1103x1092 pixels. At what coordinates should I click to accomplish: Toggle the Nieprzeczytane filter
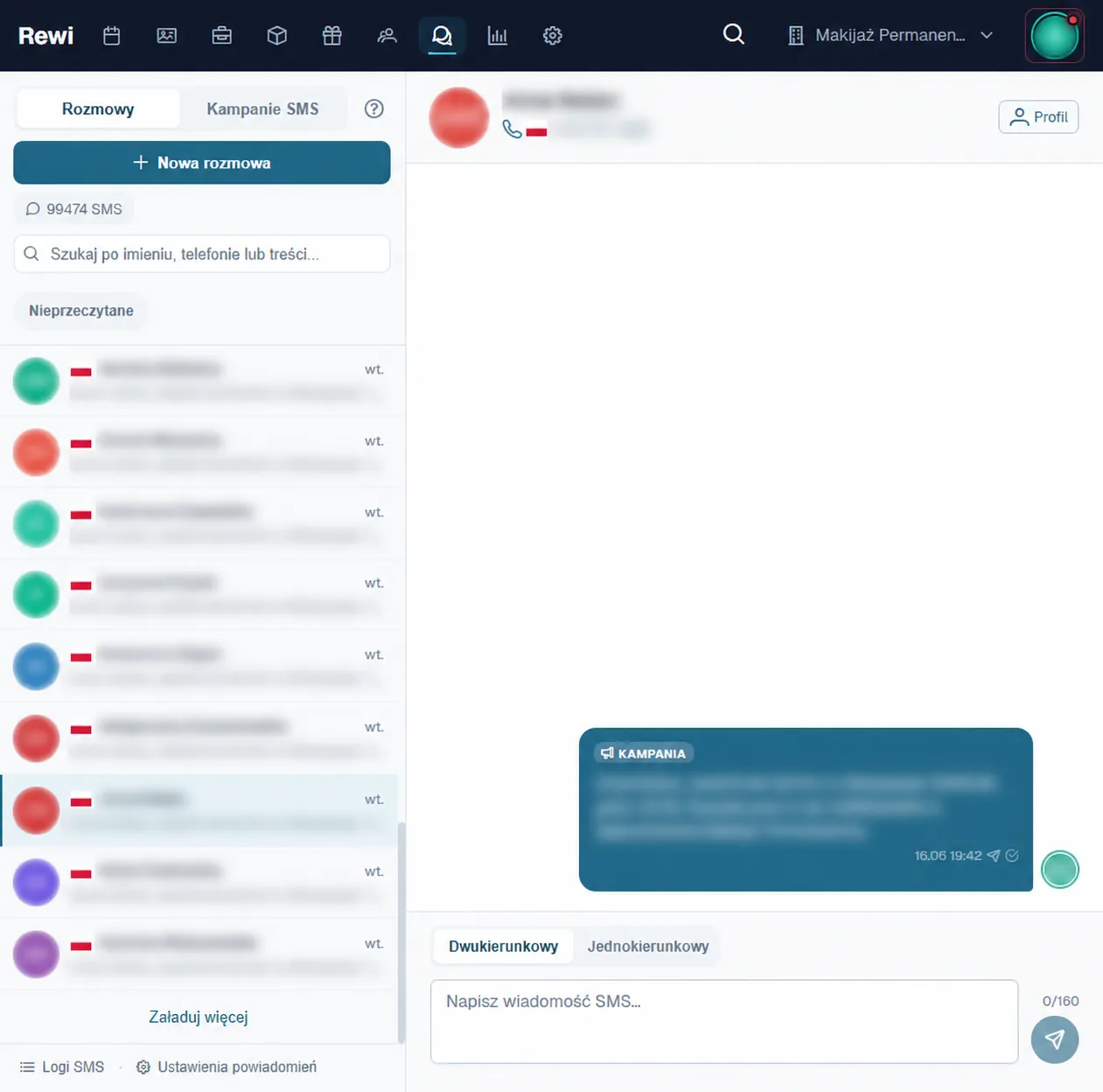(81, 311)
